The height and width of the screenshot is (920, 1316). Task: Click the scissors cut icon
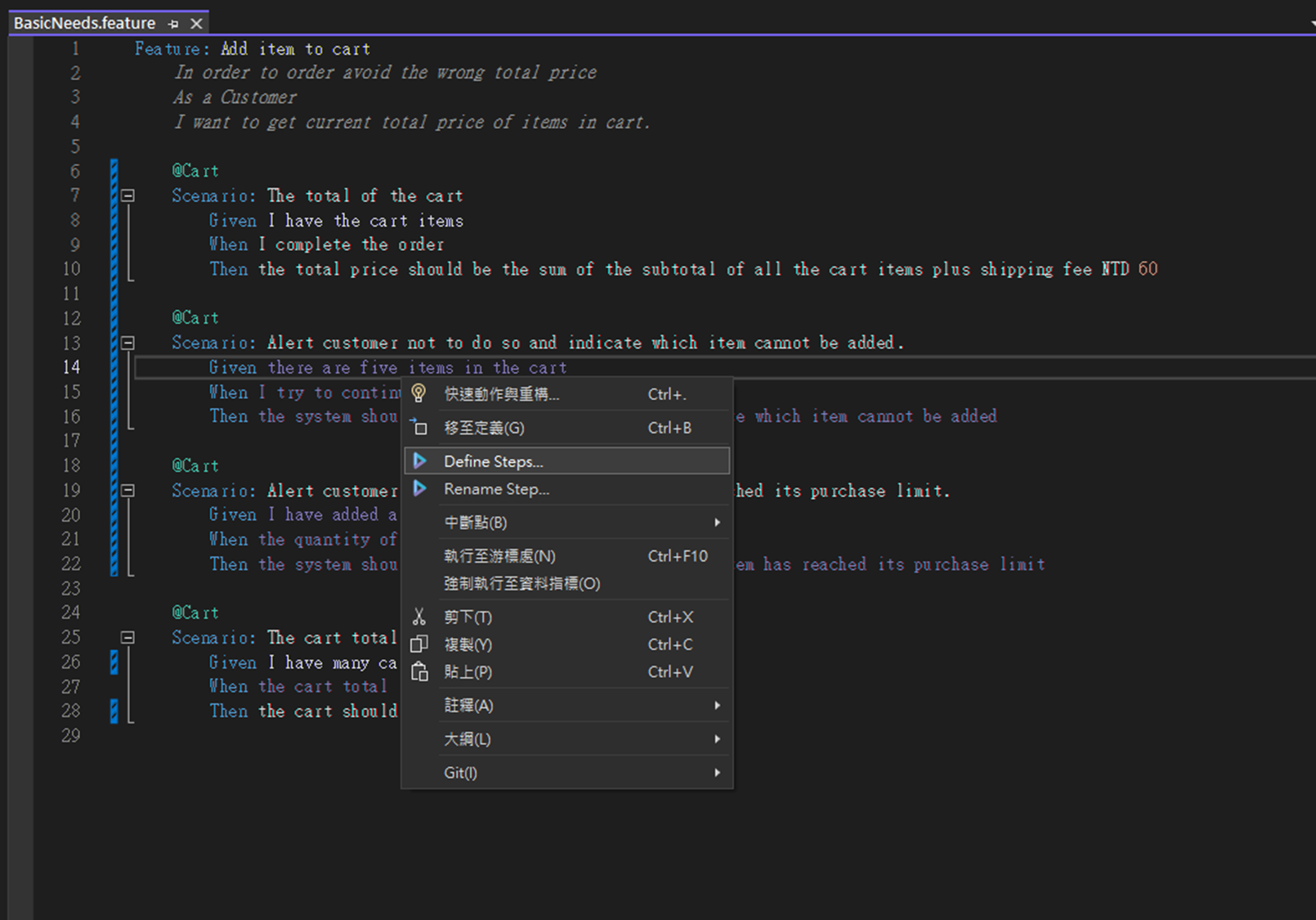point(419,617)
